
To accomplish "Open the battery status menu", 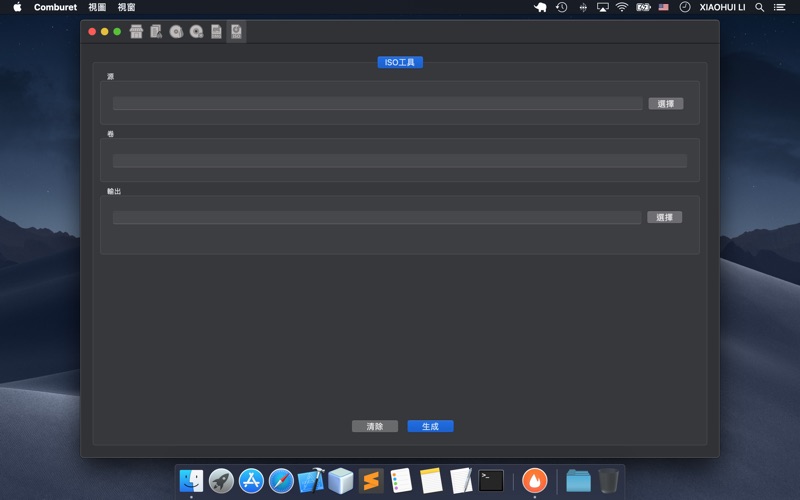I will (x=643, y=7).
